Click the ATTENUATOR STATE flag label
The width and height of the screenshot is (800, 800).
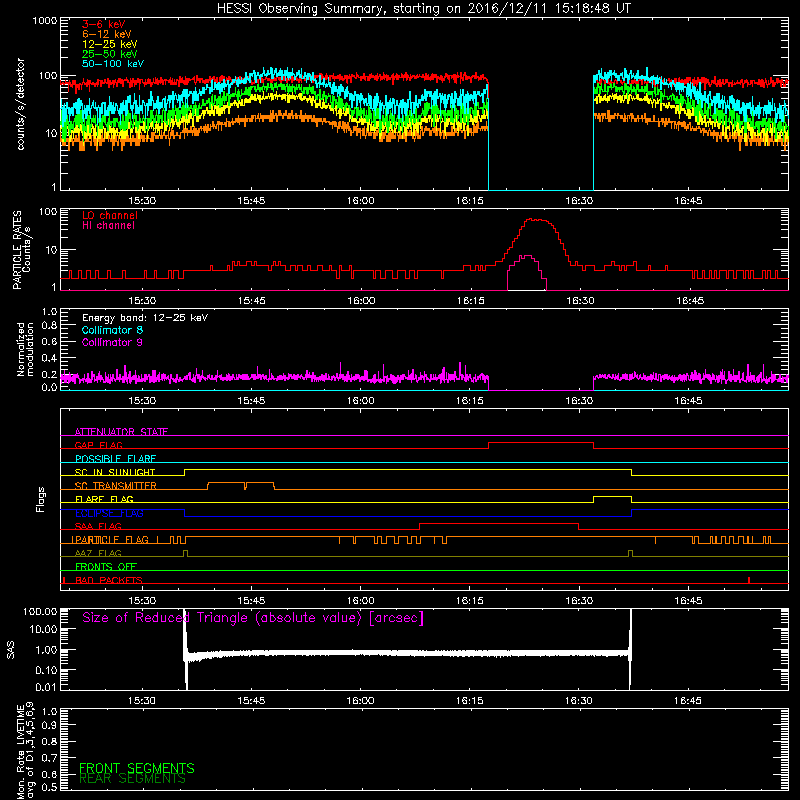[x=121, y=432]
